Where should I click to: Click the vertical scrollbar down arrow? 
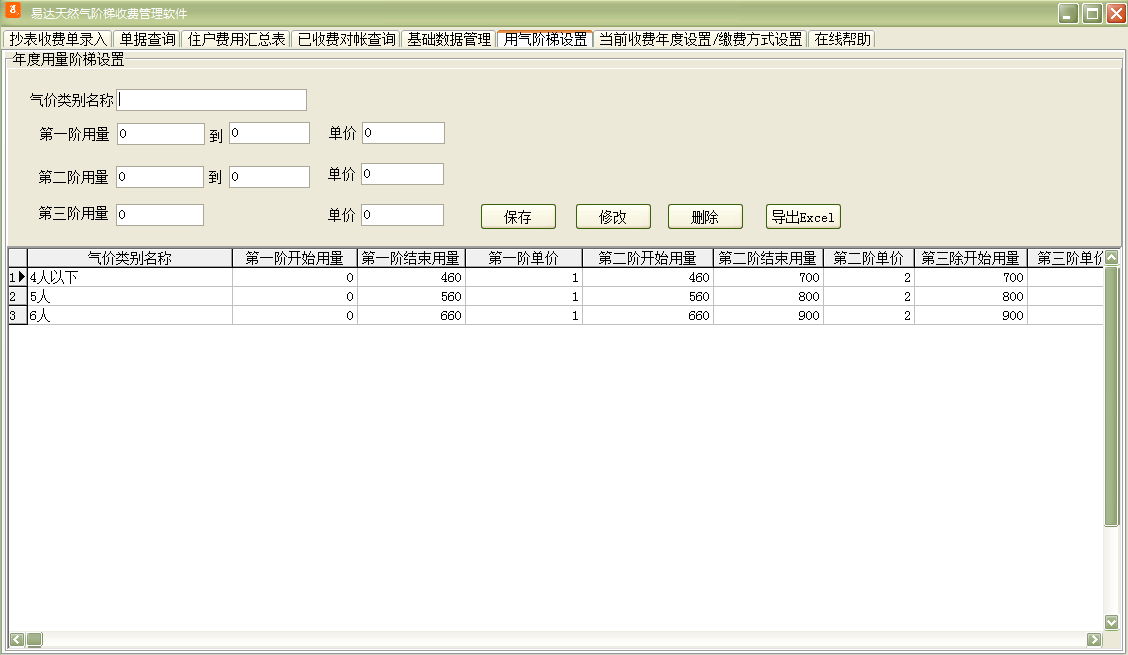(1111, 622)
